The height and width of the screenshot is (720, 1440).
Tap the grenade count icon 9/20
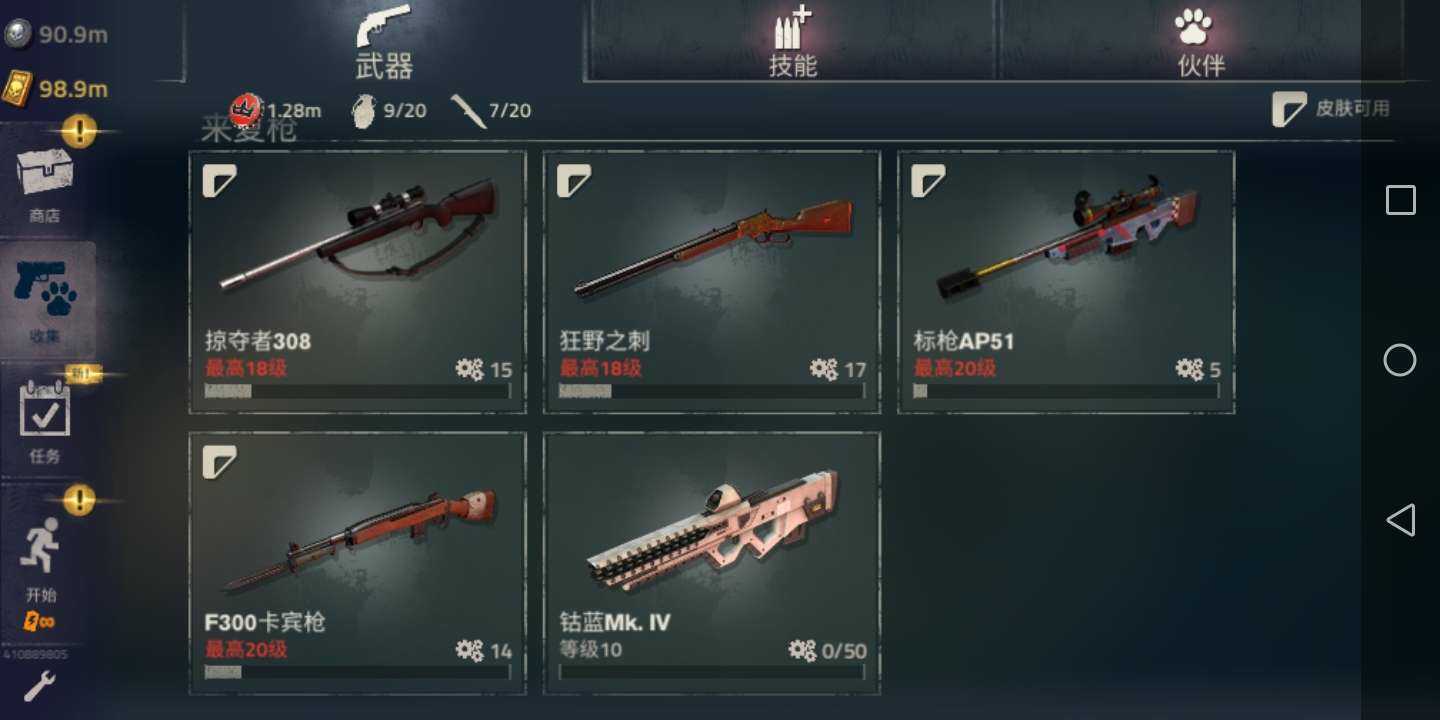pyautogui.click(x=364, y=110)
